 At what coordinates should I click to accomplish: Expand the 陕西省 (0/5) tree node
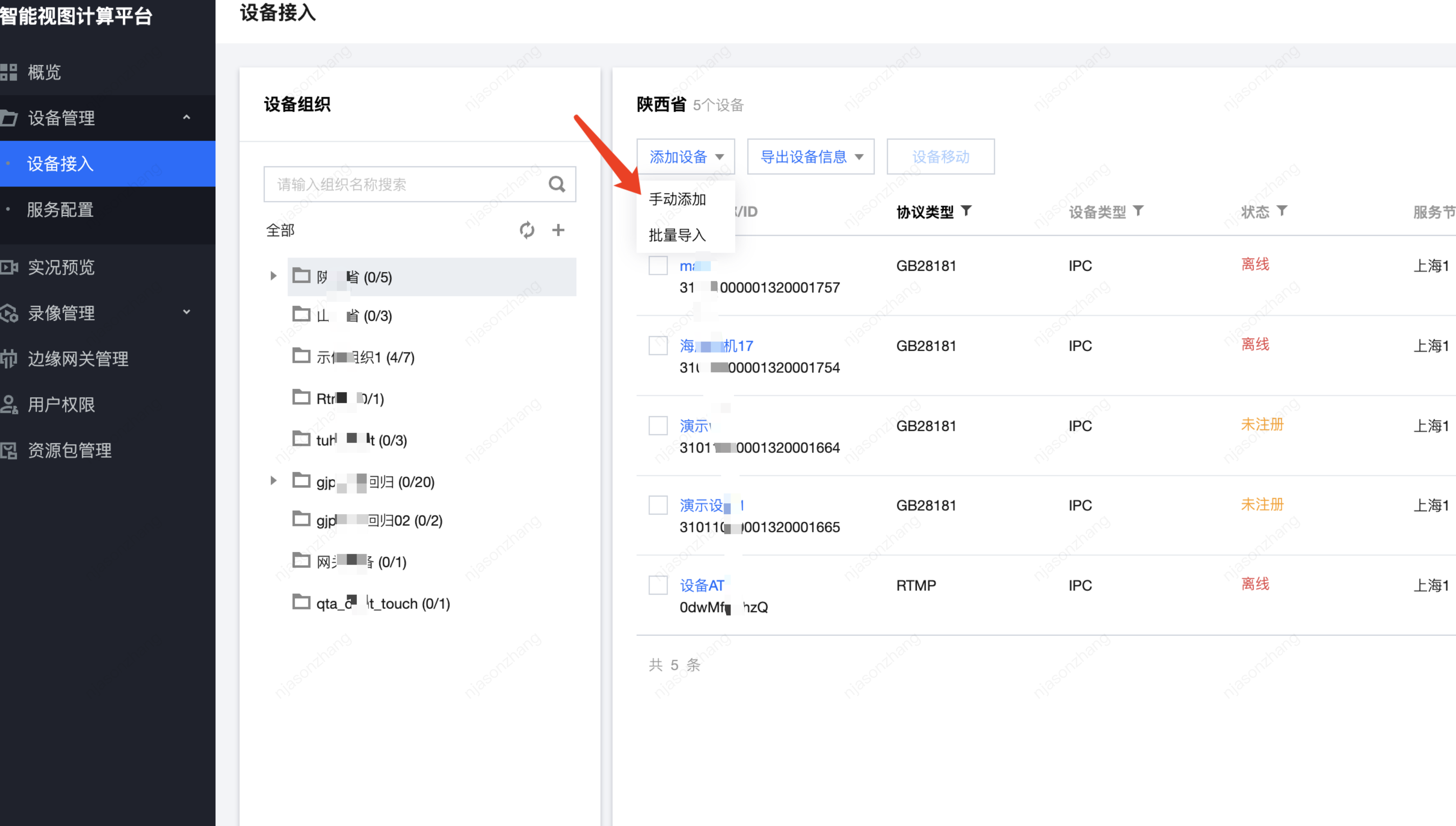[273, 276]
